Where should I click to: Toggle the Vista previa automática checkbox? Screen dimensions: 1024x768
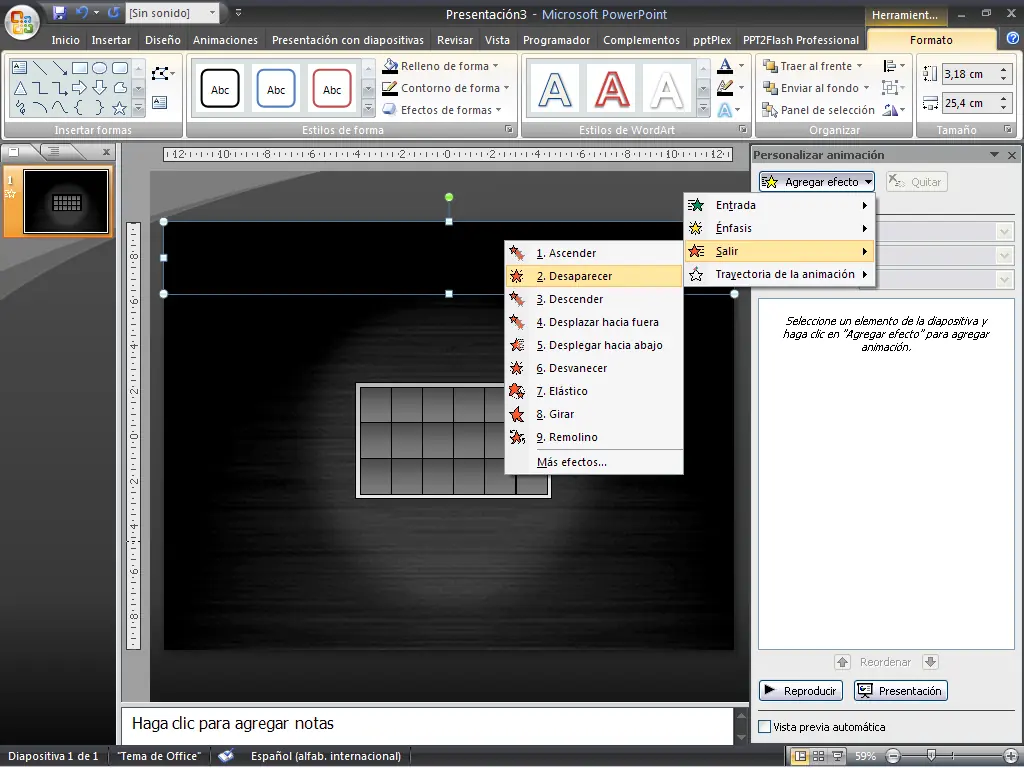click(x=765, y=727)
